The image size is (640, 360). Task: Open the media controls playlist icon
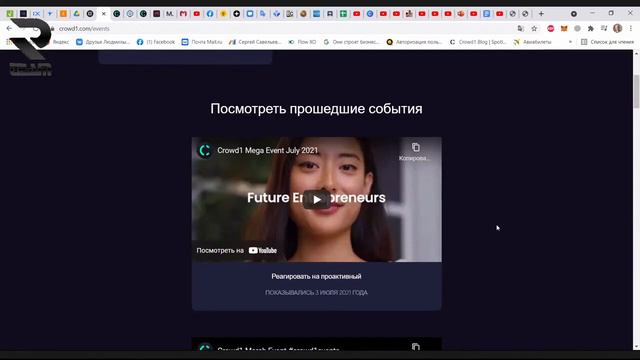(x=604, y=29)
